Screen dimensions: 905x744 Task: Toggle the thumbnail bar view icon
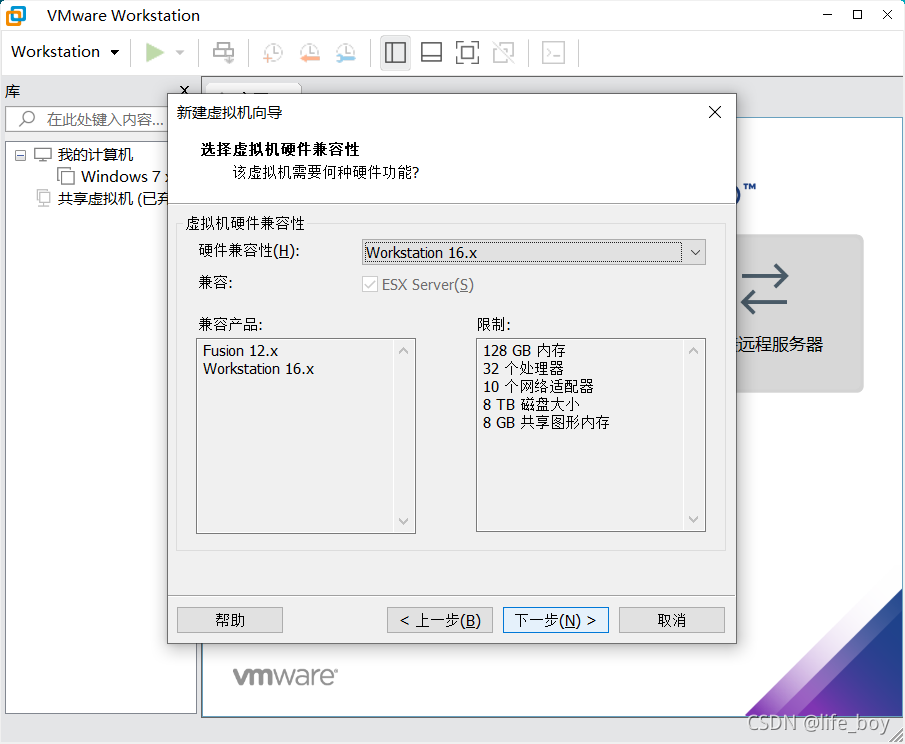coord(431,53)
